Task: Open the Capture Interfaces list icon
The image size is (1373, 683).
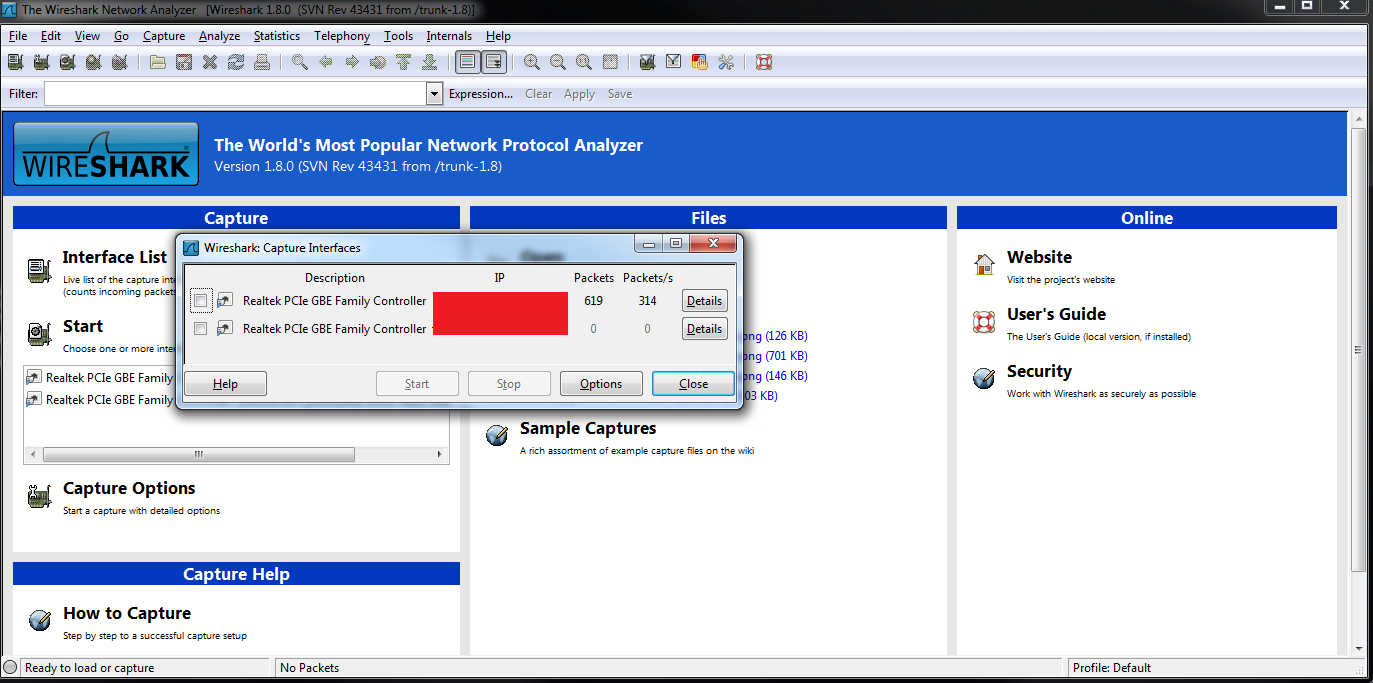Action: click(x=15, y=61)
